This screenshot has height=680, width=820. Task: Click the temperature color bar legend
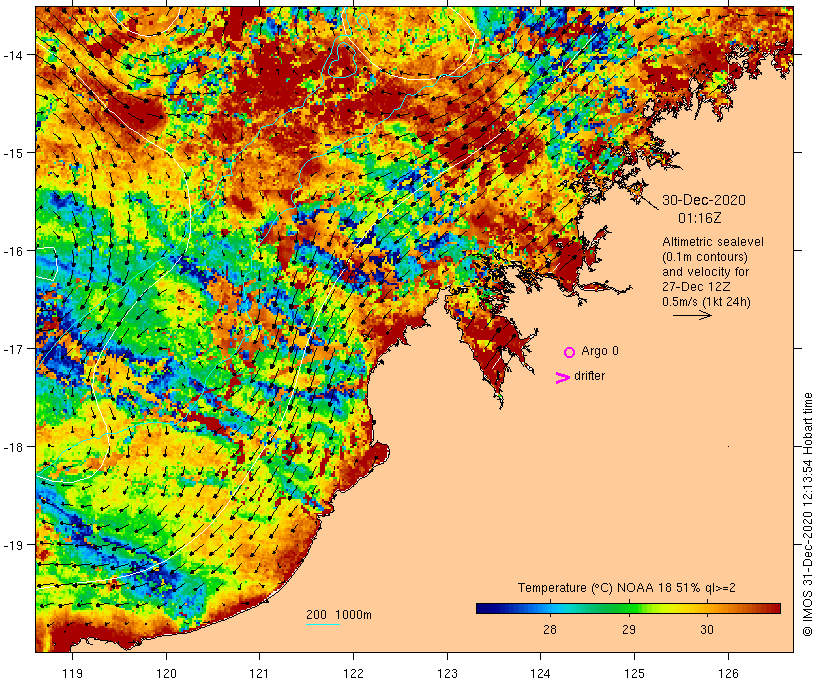point(628,608)
